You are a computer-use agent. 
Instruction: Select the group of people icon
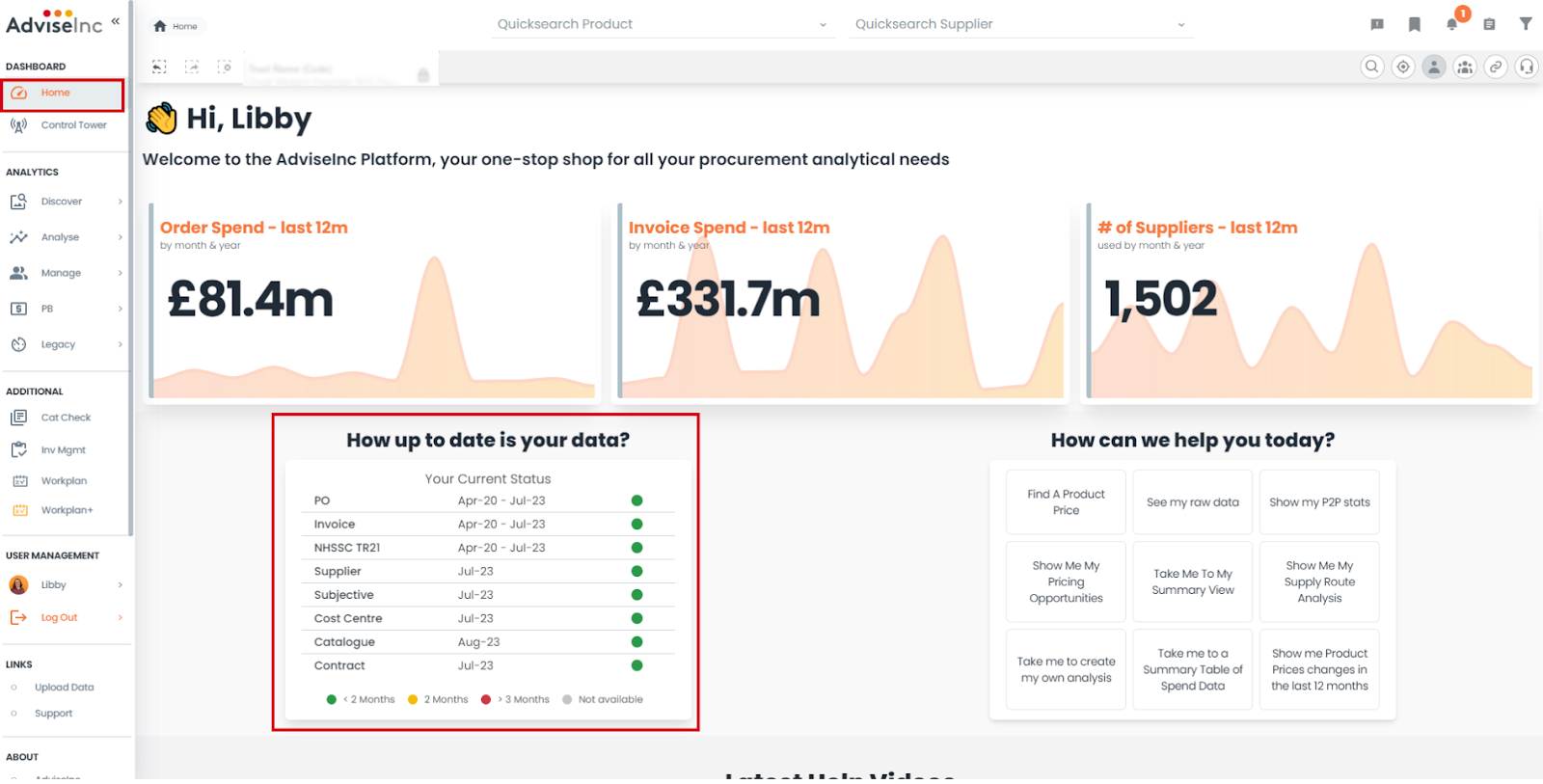(1465, 67)
